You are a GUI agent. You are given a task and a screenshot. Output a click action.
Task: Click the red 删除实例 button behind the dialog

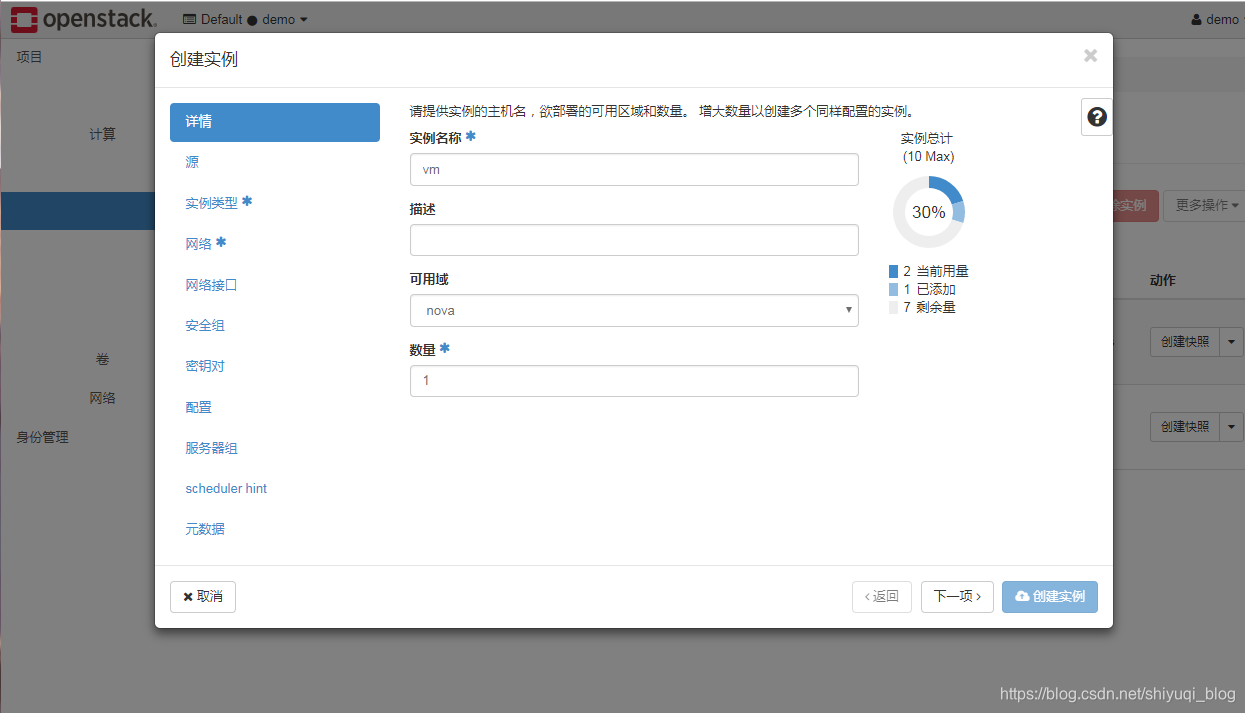pyautogui.click(x=1135, y=205)
